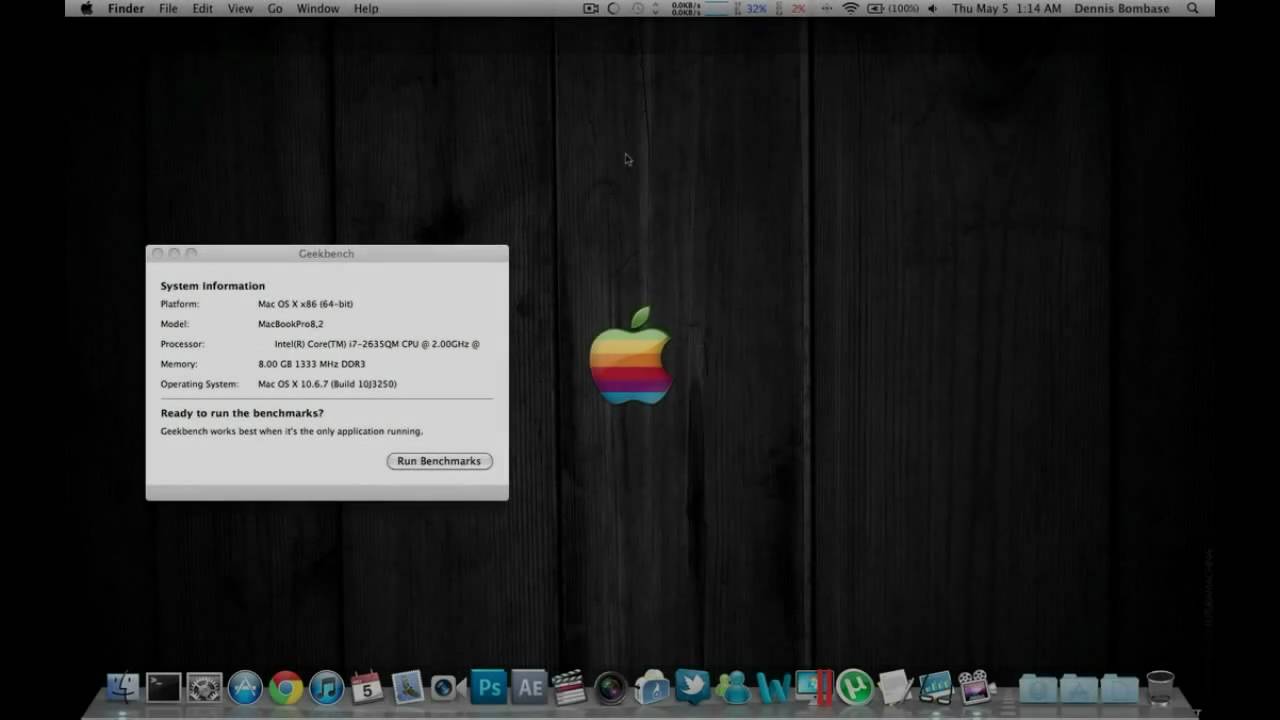
Task: Open the App Store dock icon
Action: tap(245, 687)
